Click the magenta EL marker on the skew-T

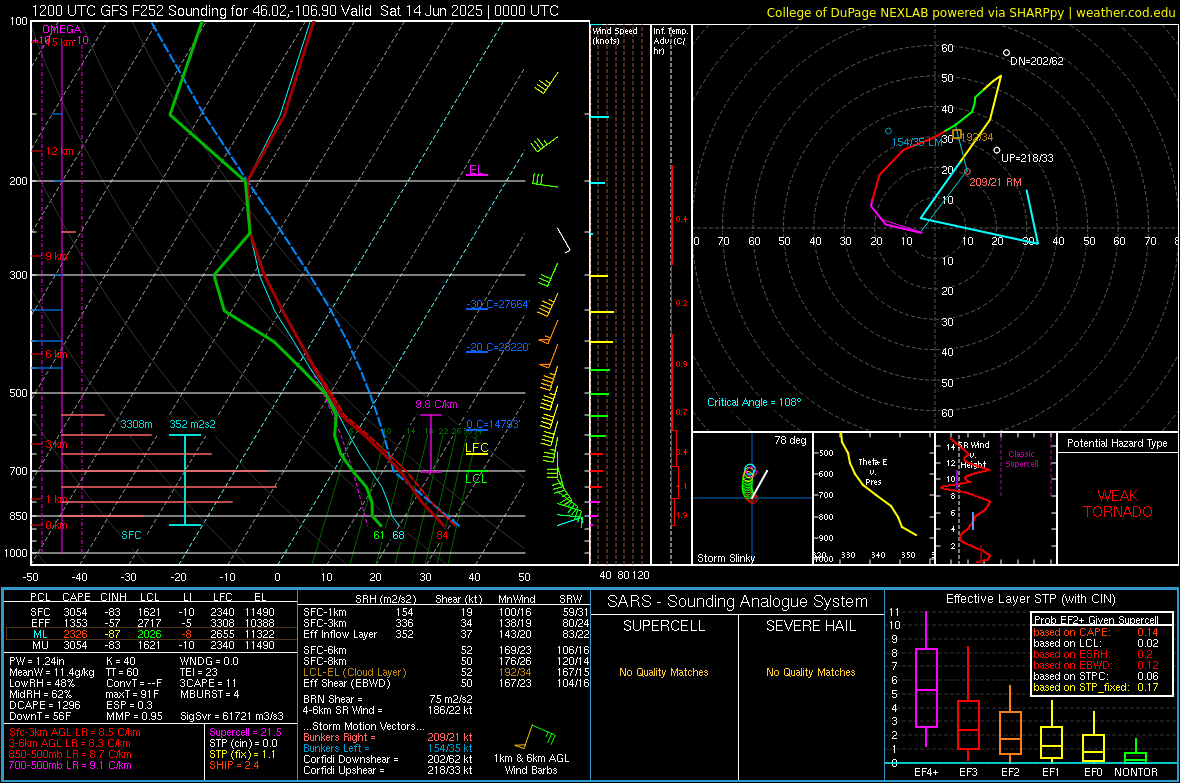pyautogui.click(x=476, y=170)
